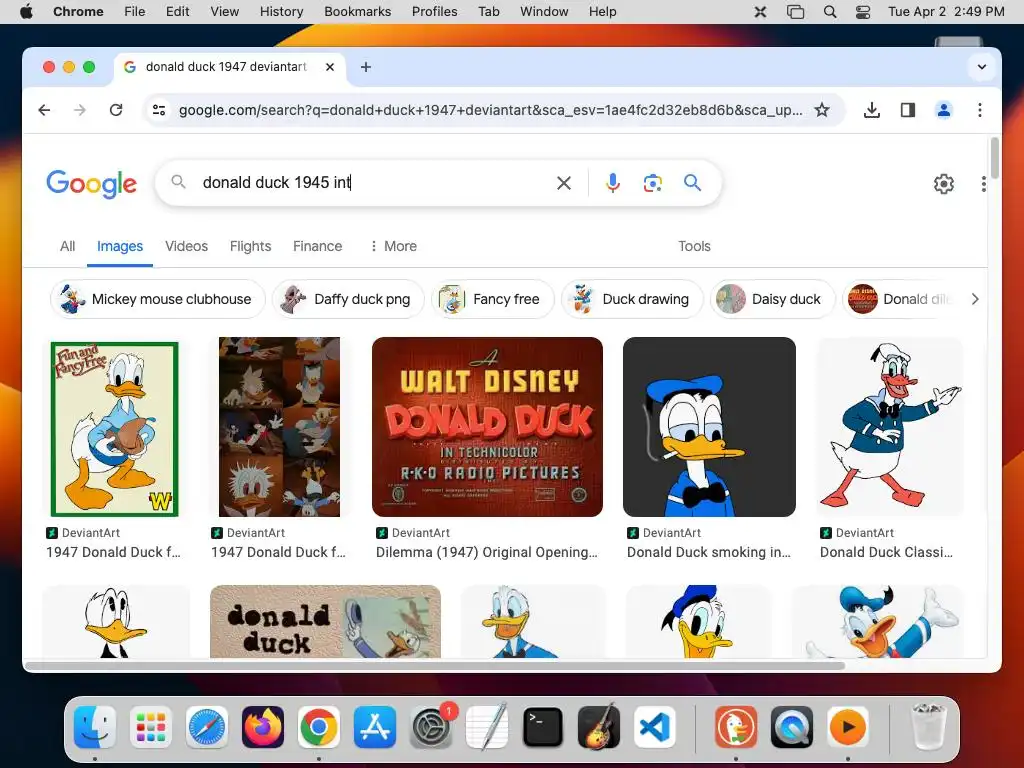This screenshot has width=1024, height=768.
Task: Search by image with Google Lens
Action: [x=652, y=183]
